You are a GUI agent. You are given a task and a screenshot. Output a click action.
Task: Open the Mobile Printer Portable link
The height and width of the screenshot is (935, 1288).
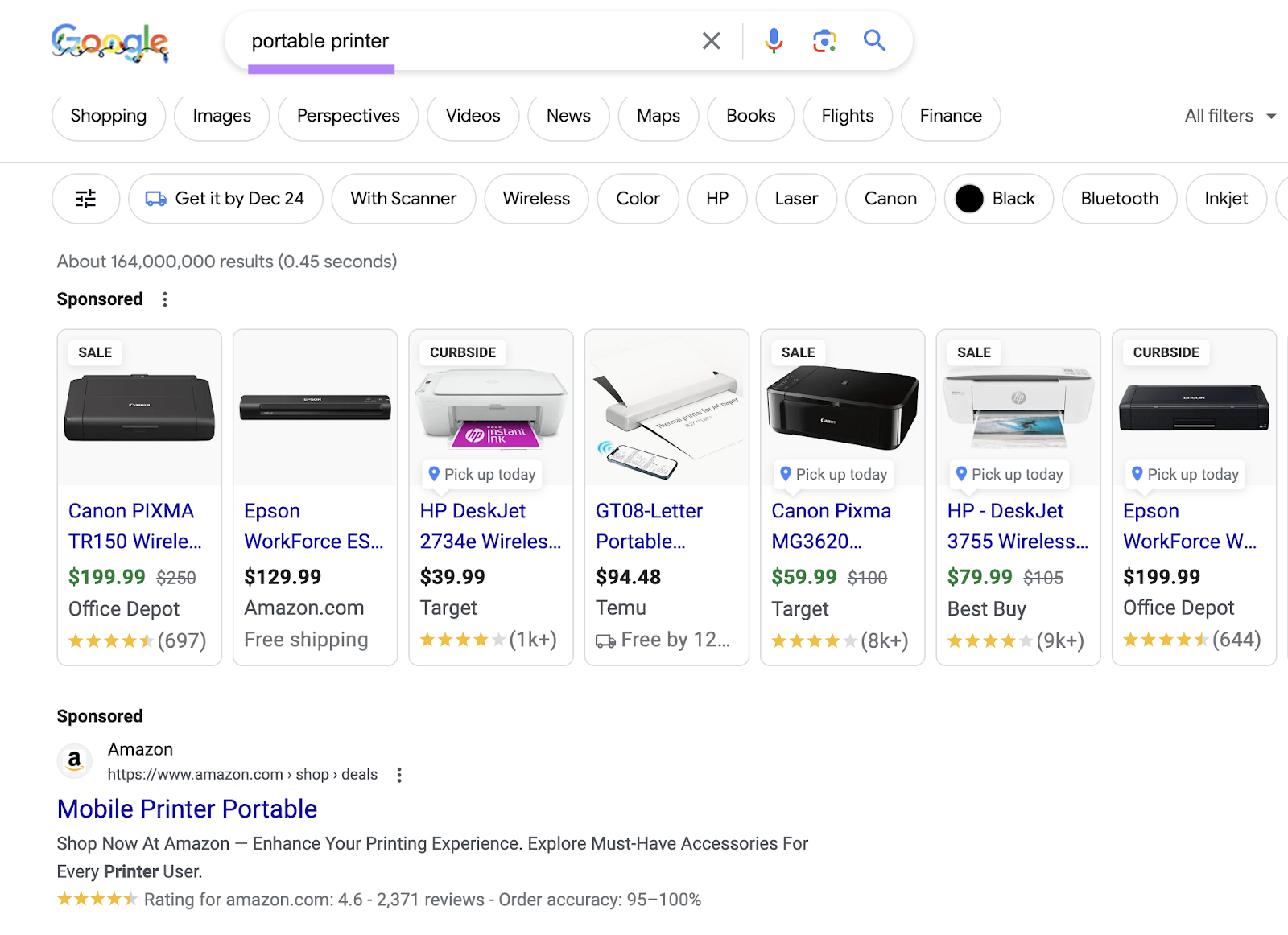(x=187, y=809)
